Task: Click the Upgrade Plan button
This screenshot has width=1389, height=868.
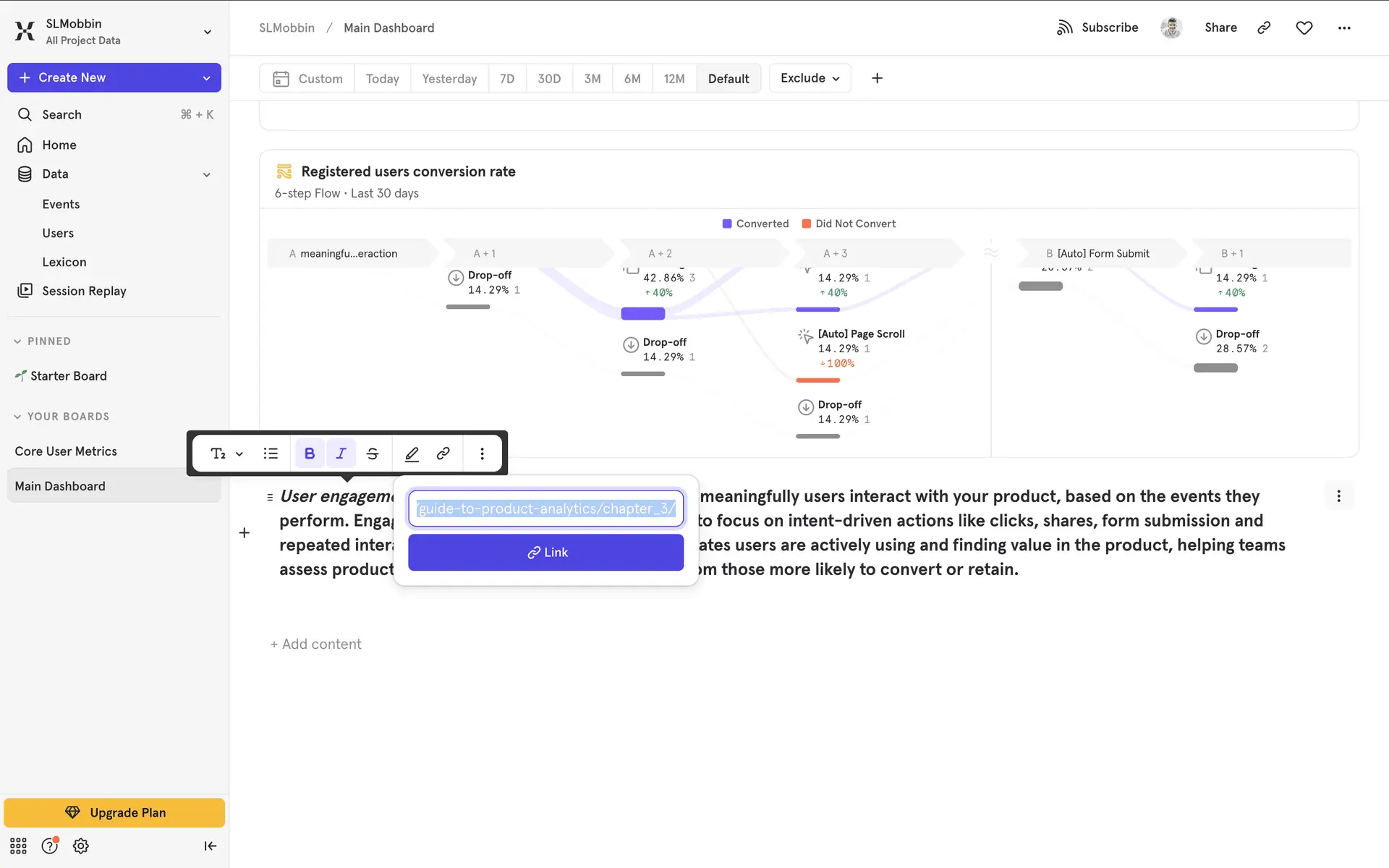Action: click(x=114, y=812)
